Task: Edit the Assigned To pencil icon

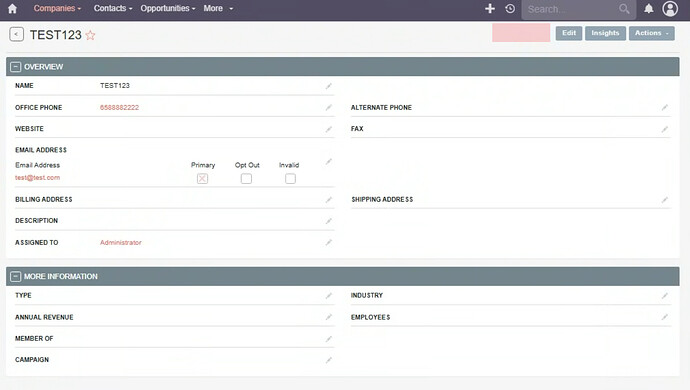Action: point(329,243)
